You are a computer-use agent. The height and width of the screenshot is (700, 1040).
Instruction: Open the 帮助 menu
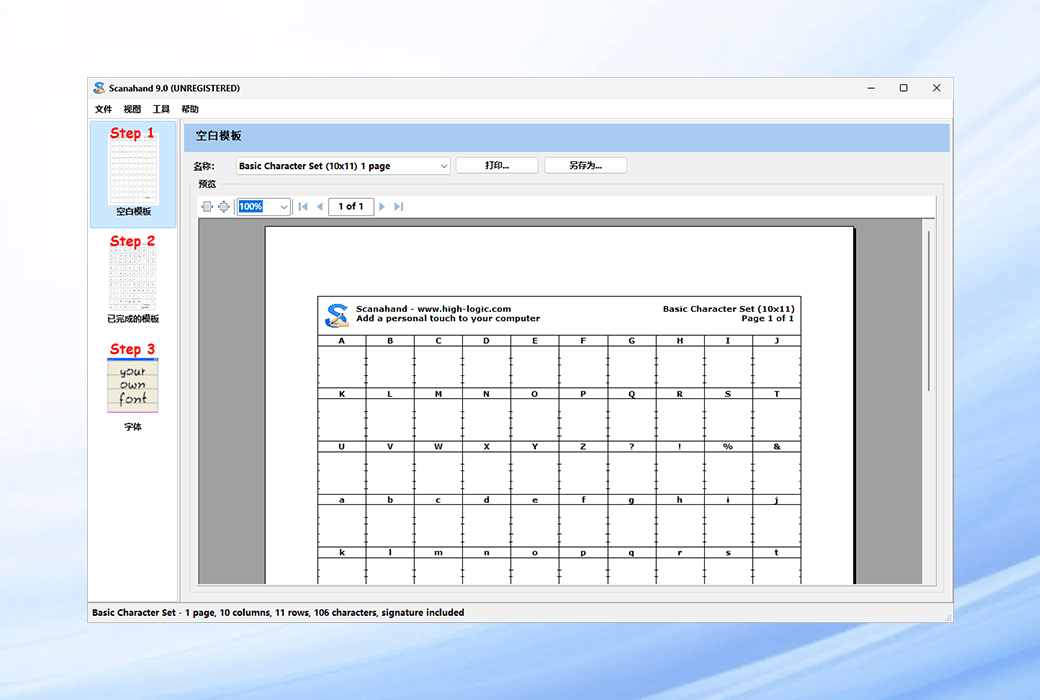(x=190, y=109)
